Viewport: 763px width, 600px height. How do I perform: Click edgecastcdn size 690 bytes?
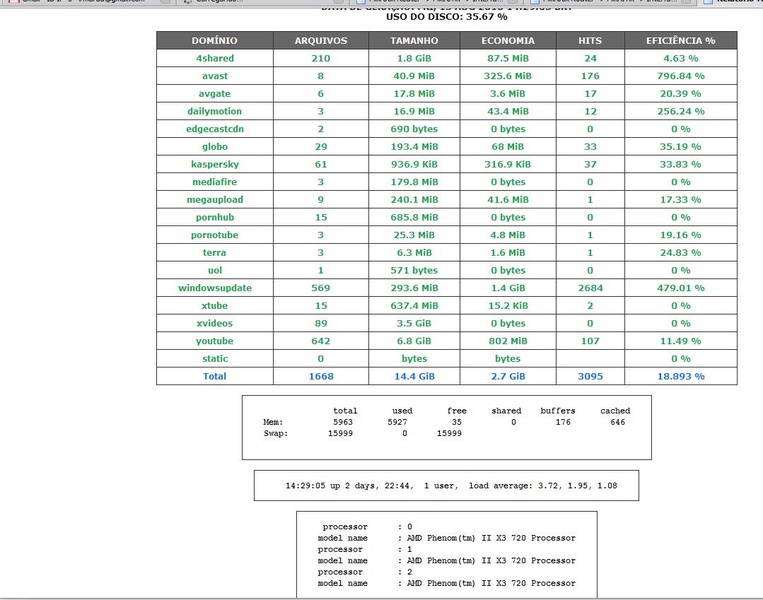pos(414,129)
